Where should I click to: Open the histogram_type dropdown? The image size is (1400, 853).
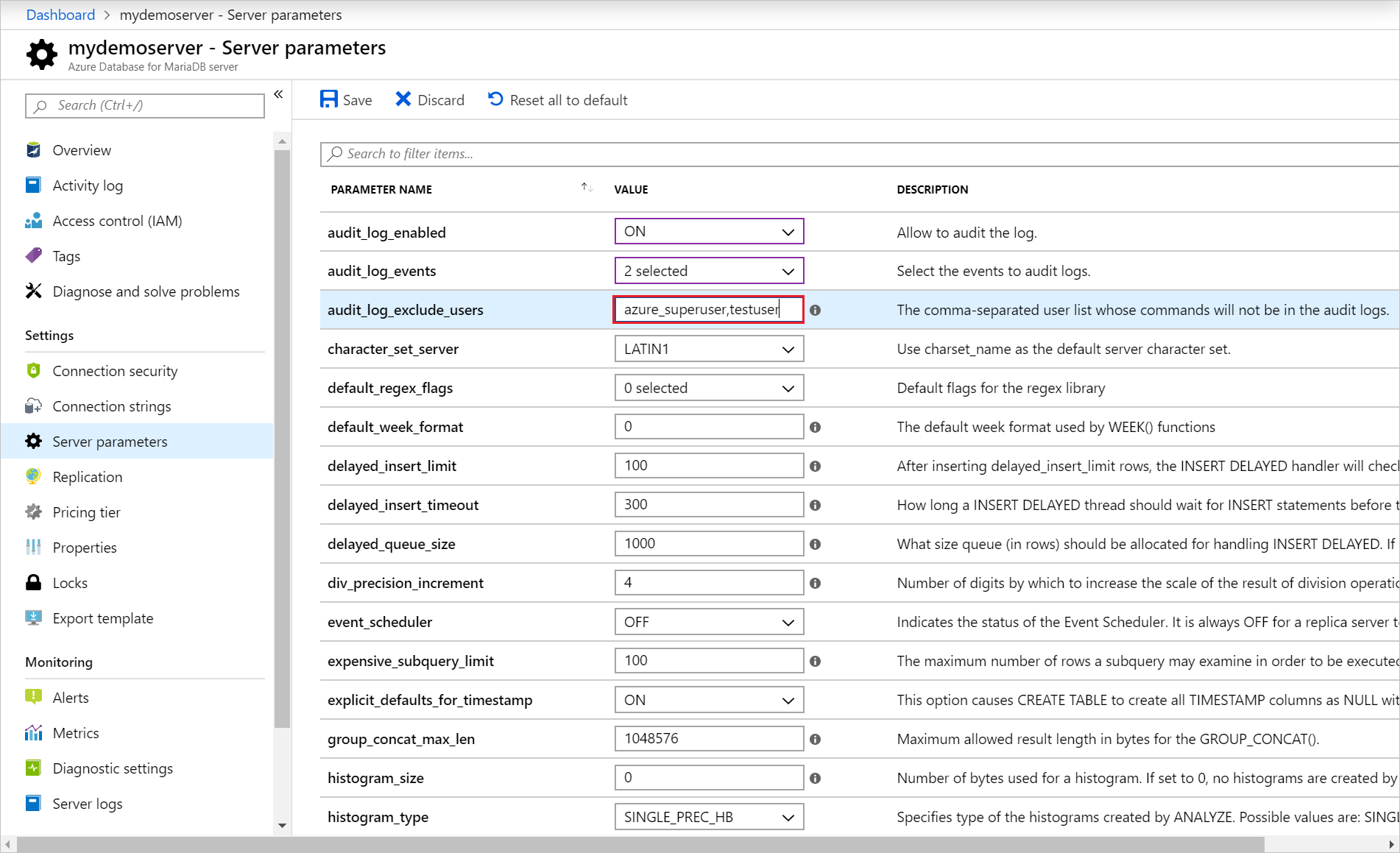tap(708, 818)
